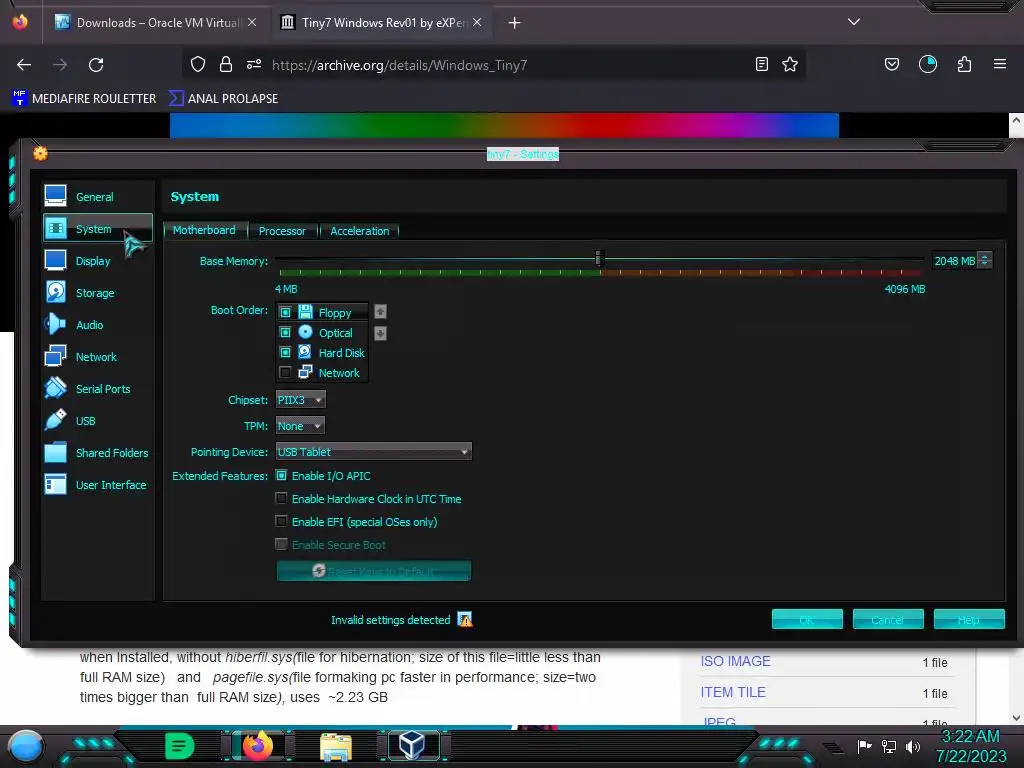Image resolution: width=1024 pixels, height=768 pixels.
Task: Select Tiny7 Windows Rev01 browser tab
Action: click(381, 23)
